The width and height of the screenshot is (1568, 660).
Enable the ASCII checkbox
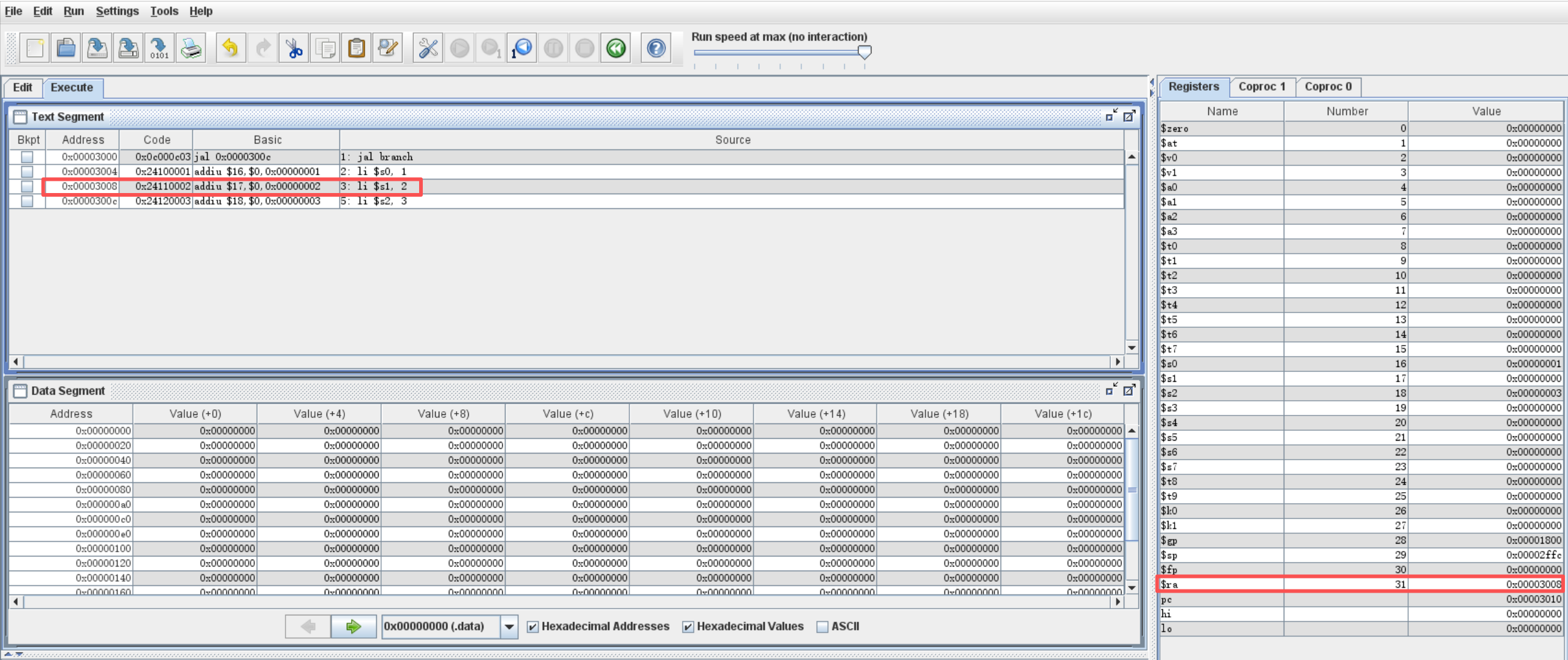coord(822,626)
